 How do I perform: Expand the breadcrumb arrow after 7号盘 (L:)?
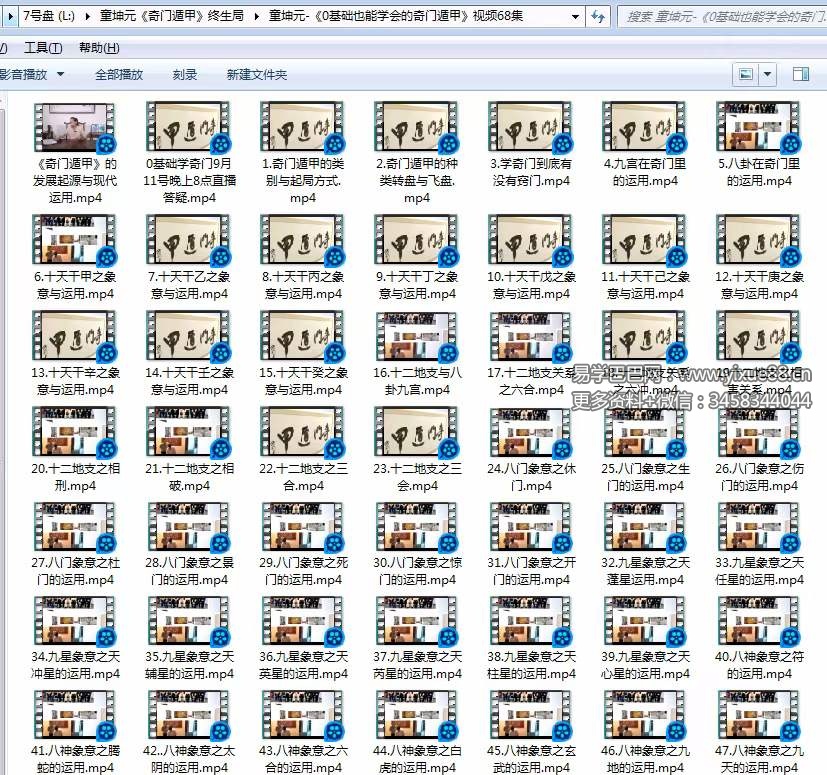point(88,17)
